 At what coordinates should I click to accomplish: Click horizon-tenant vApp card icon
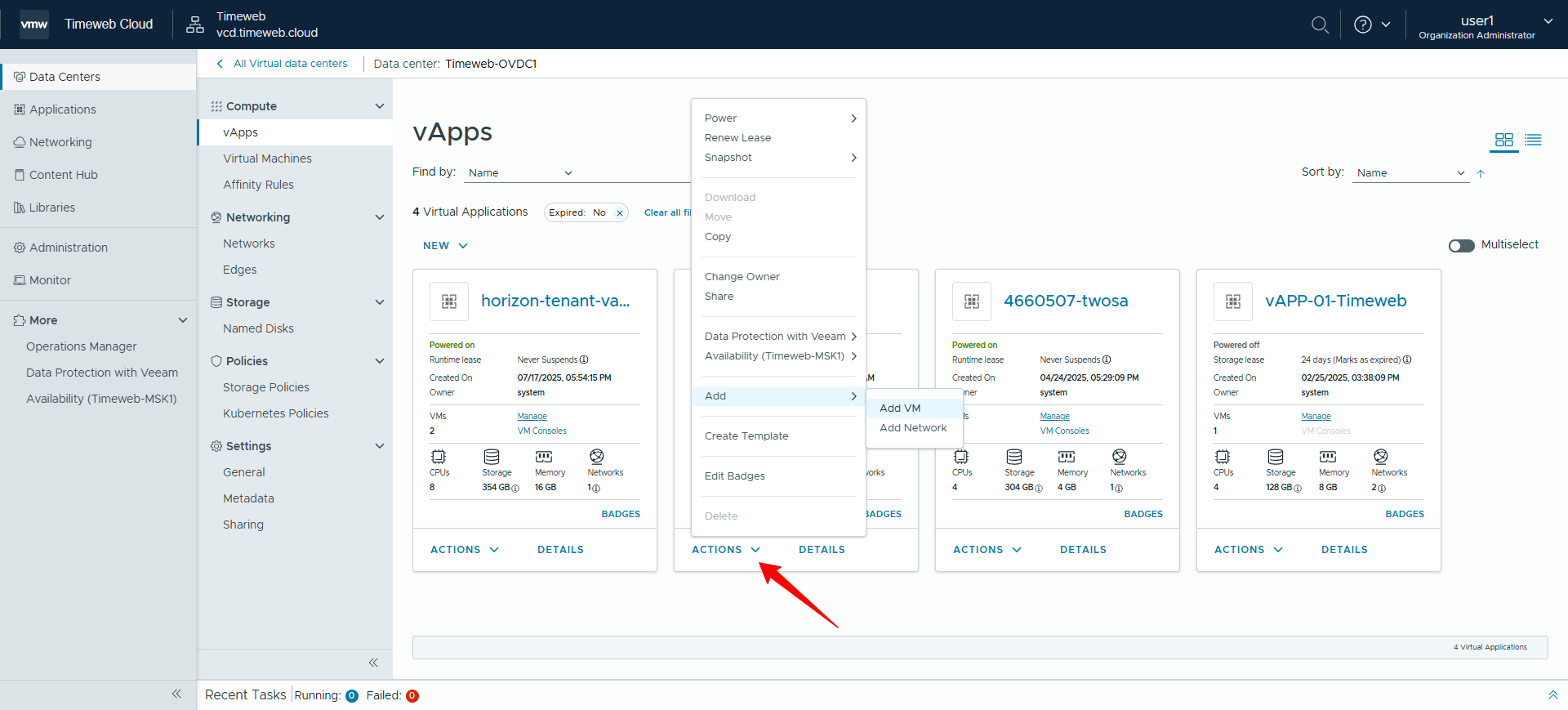[449, 301]
